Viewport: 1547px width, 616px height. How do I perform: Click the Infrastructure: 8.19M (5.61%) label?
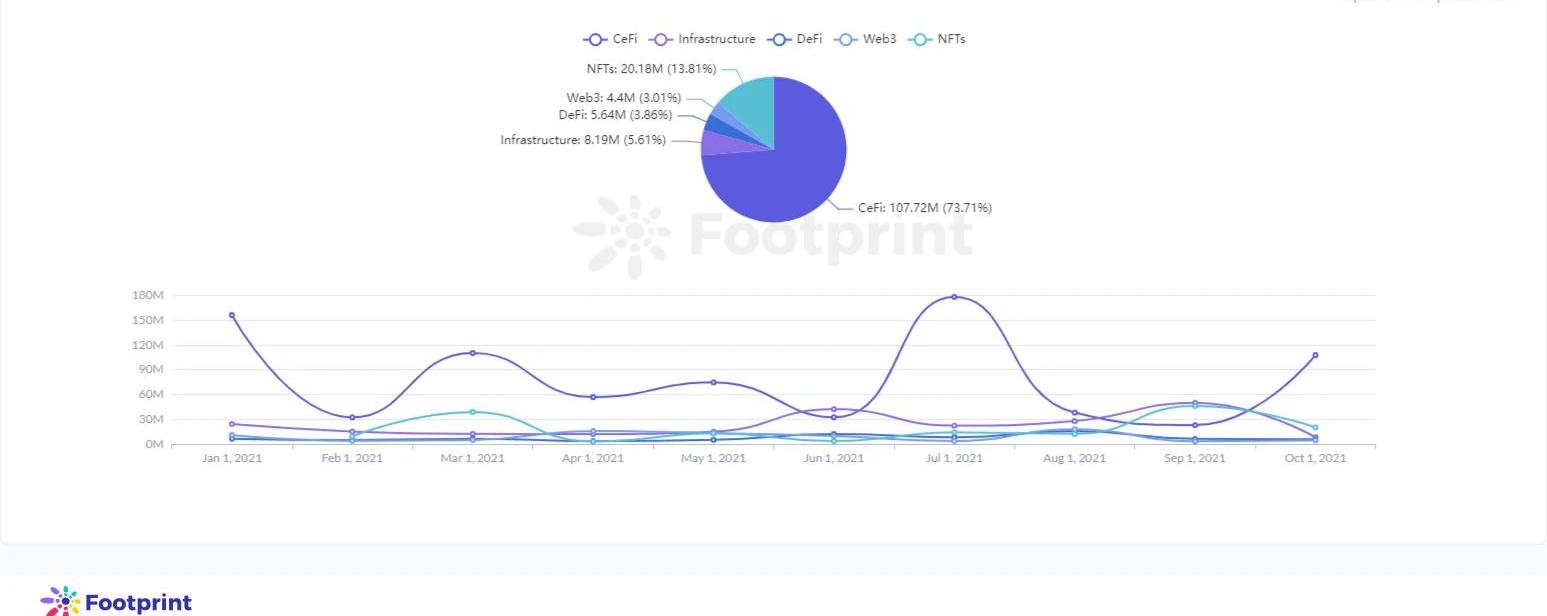tap(583, 140)
